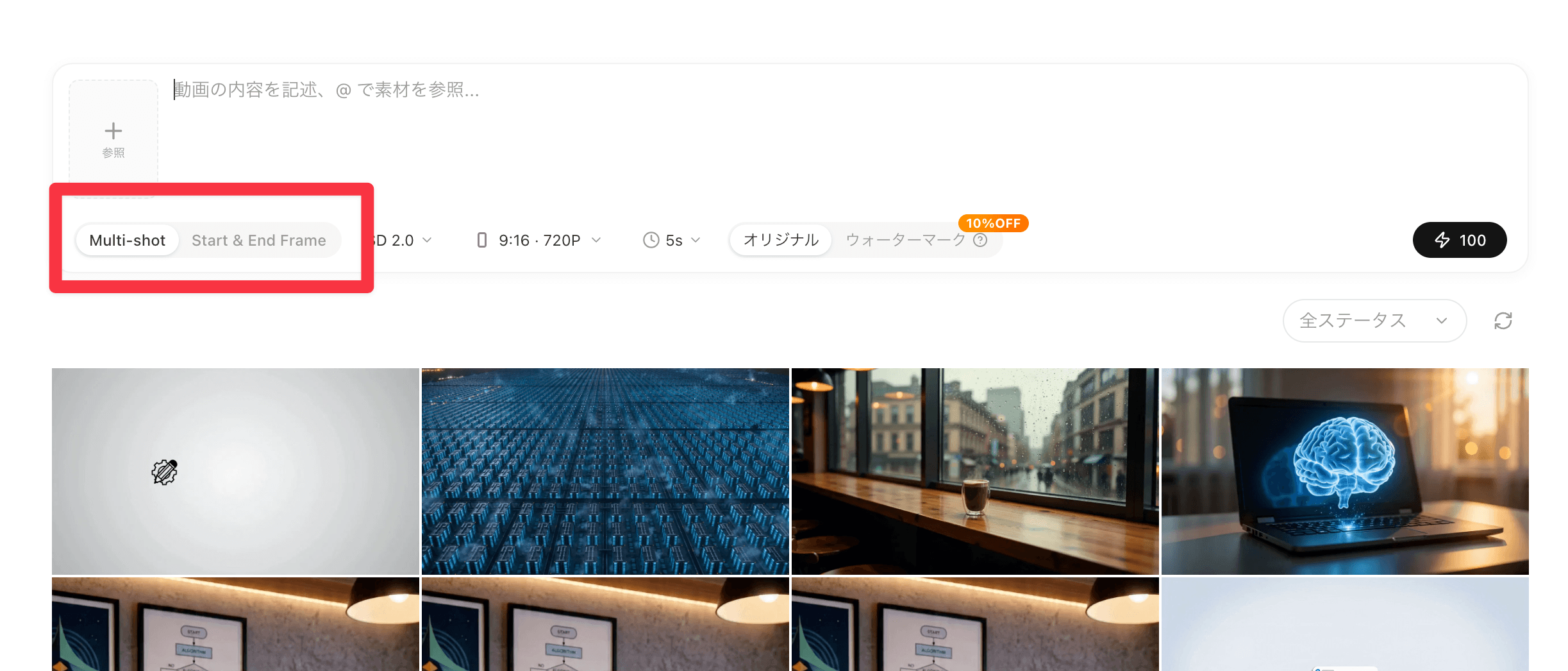Switch to Start & End Frame mode
The width and height of the screenshot is (1568, 671).
259,240
